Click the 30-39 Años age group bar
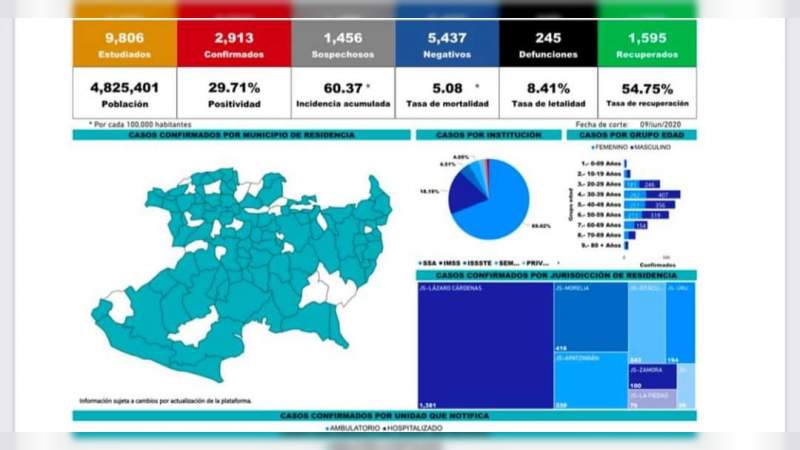Viewport: 800px width, 450px height. (653, 194)
